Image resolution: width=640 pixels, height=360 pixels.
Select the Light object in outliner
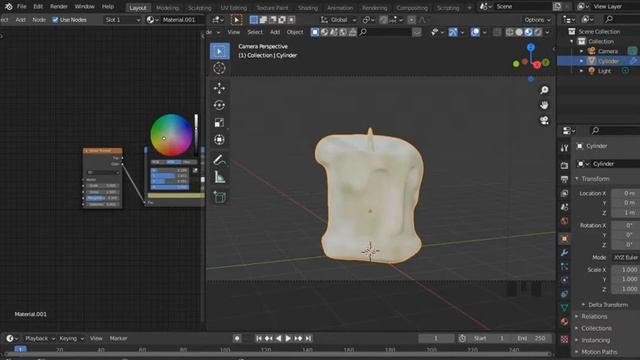pos(604,71)
